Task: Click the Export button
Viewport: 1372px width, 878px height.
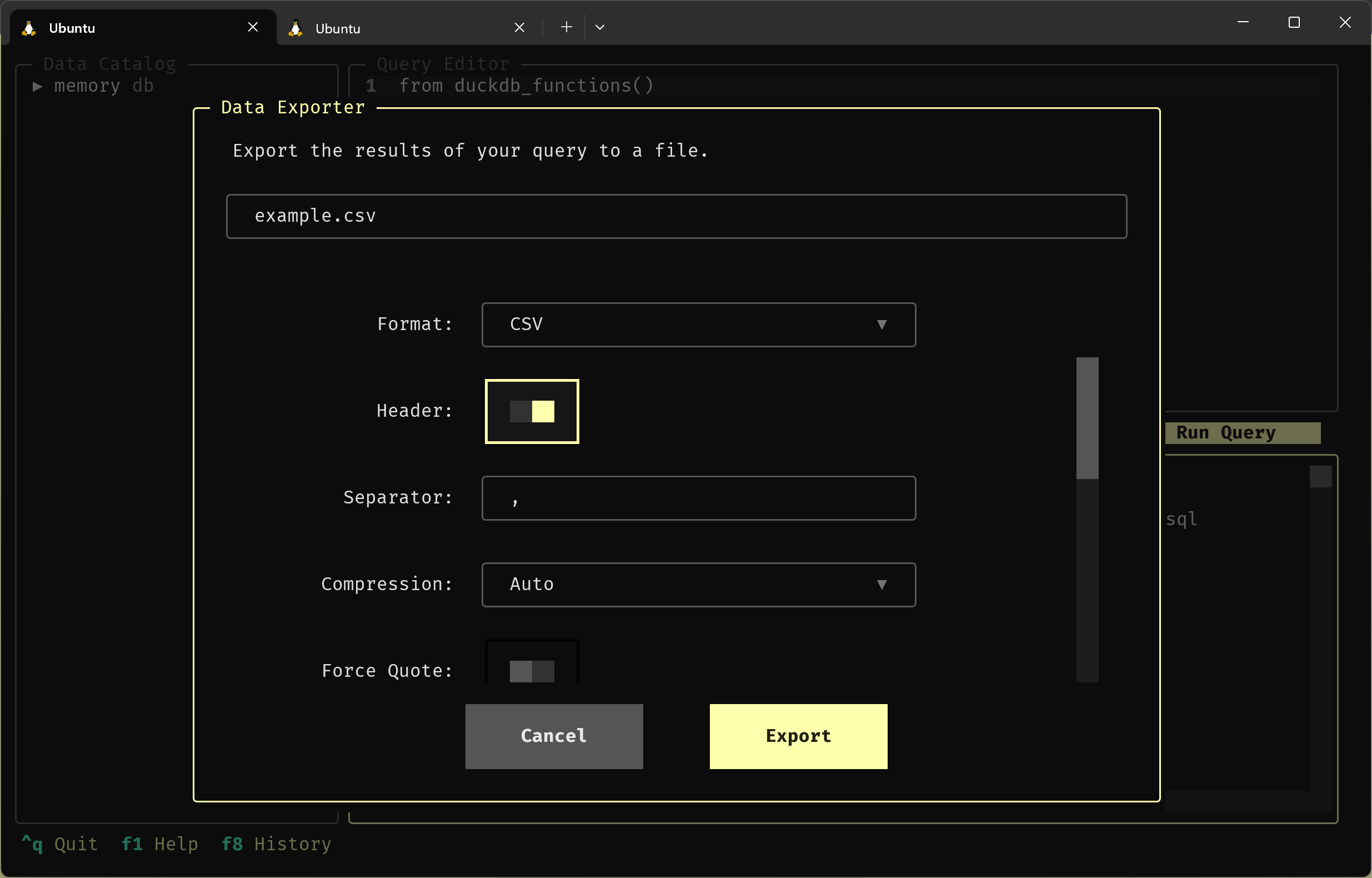Action: (798, 736)
